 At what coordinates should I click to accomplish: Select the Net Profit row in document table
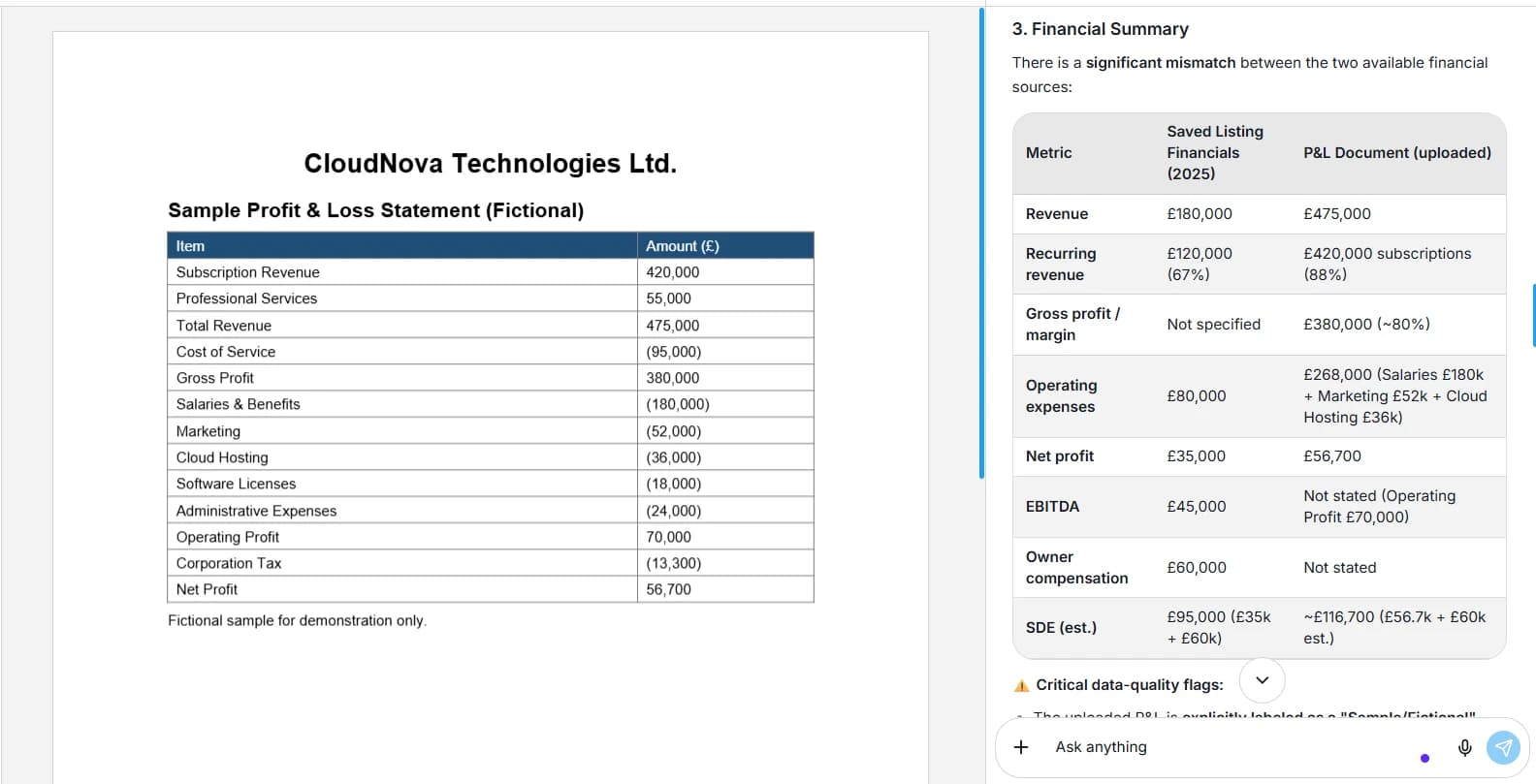tap(491, 589)
